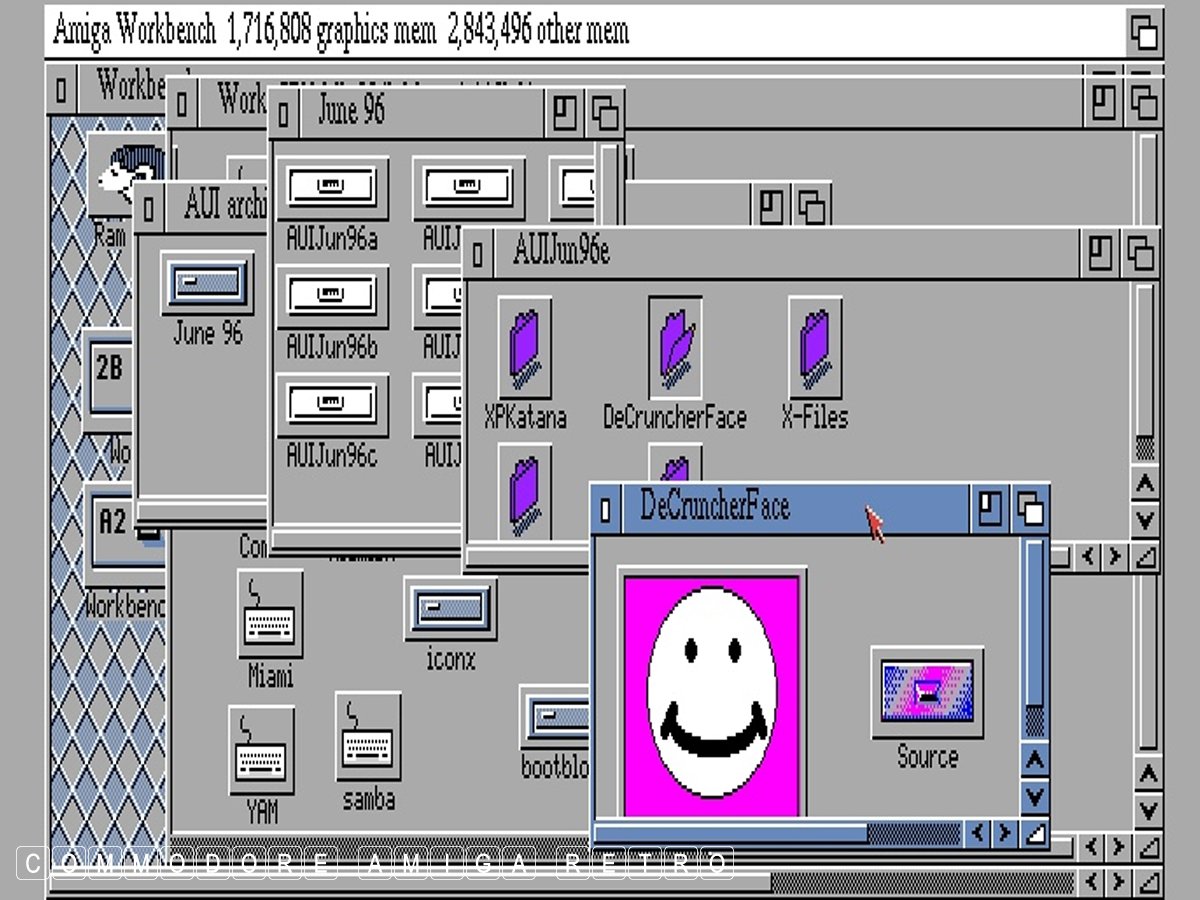
Task: Open the AUIJun96b archive drawer
Action: 332,295
